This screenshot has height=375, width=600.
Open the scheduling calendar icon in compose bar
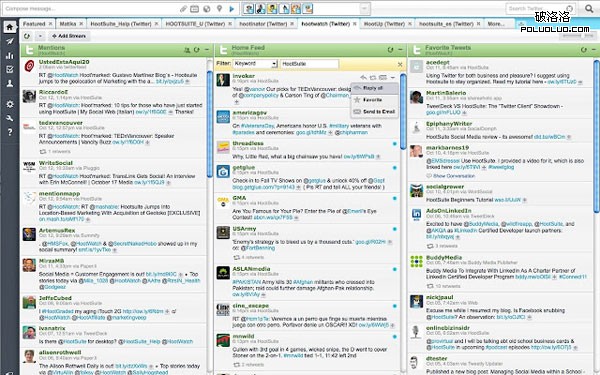click(x=195, y=8)
